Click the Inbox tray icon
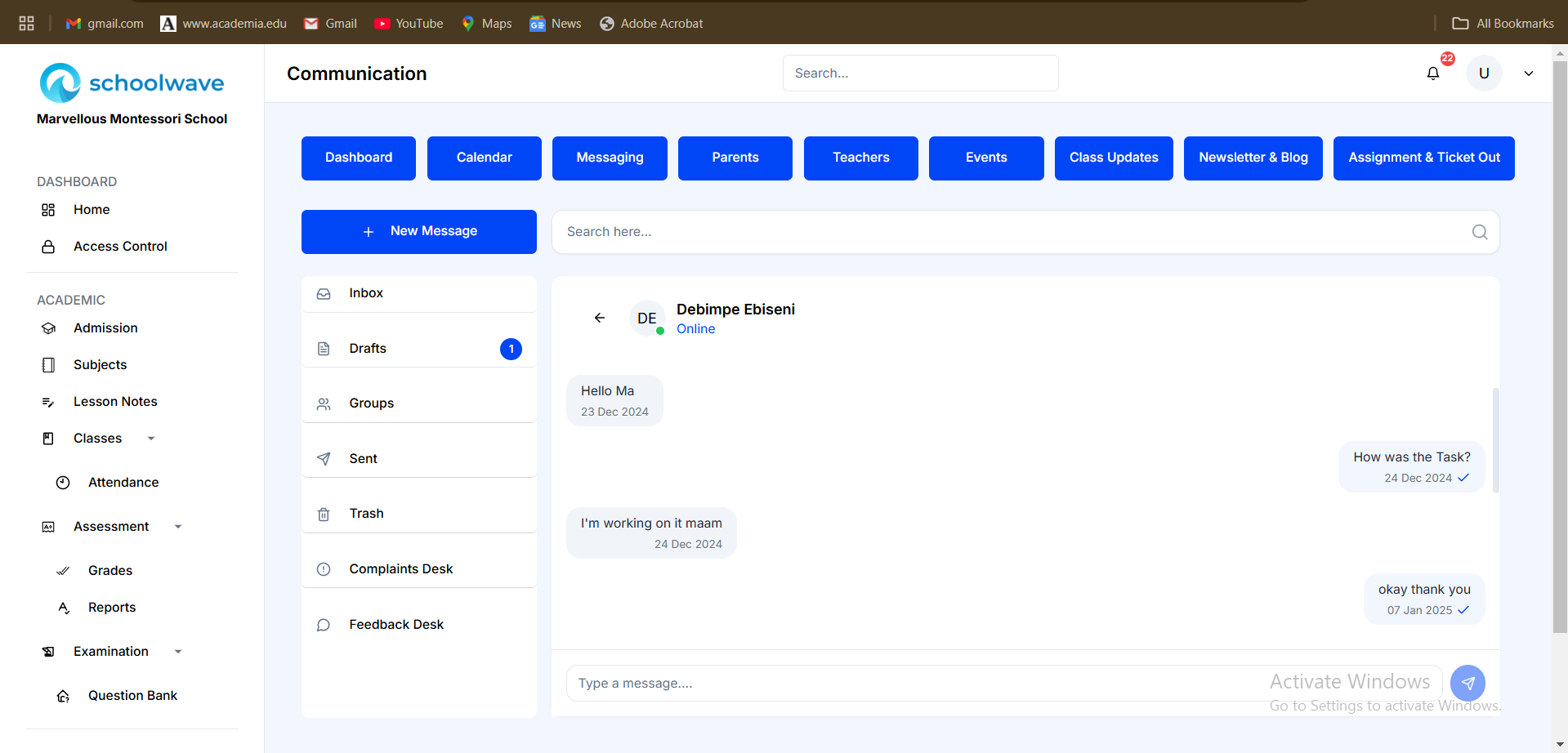This screenshot has width=1568, height=753. [324, 293]
